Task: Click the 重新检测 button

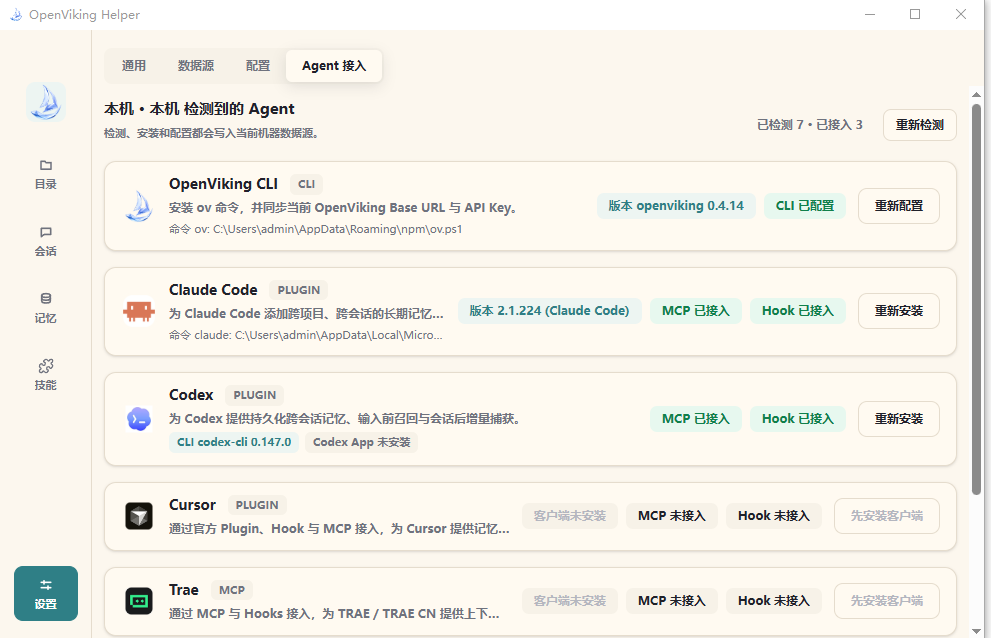Action: point(920,125)
